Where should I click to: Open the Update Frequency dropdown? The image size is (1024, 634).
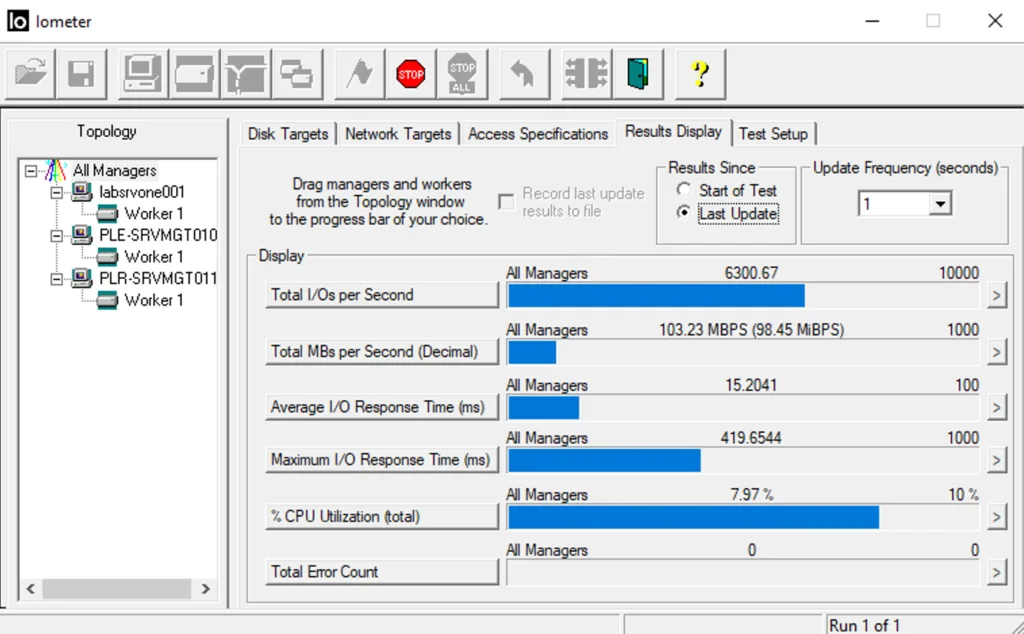point(940,204)
